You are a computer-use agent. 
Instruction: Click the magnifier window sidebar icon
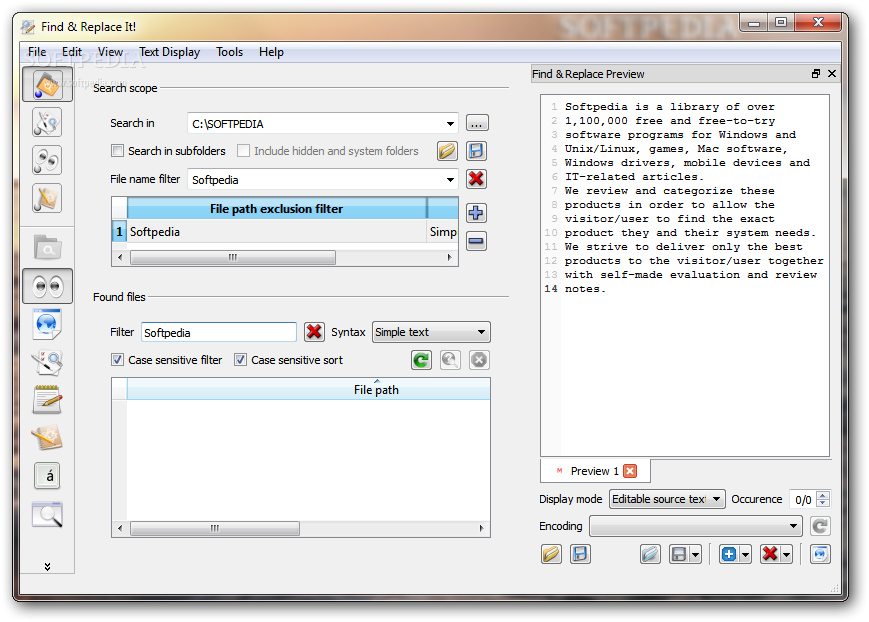coord(47,514)
